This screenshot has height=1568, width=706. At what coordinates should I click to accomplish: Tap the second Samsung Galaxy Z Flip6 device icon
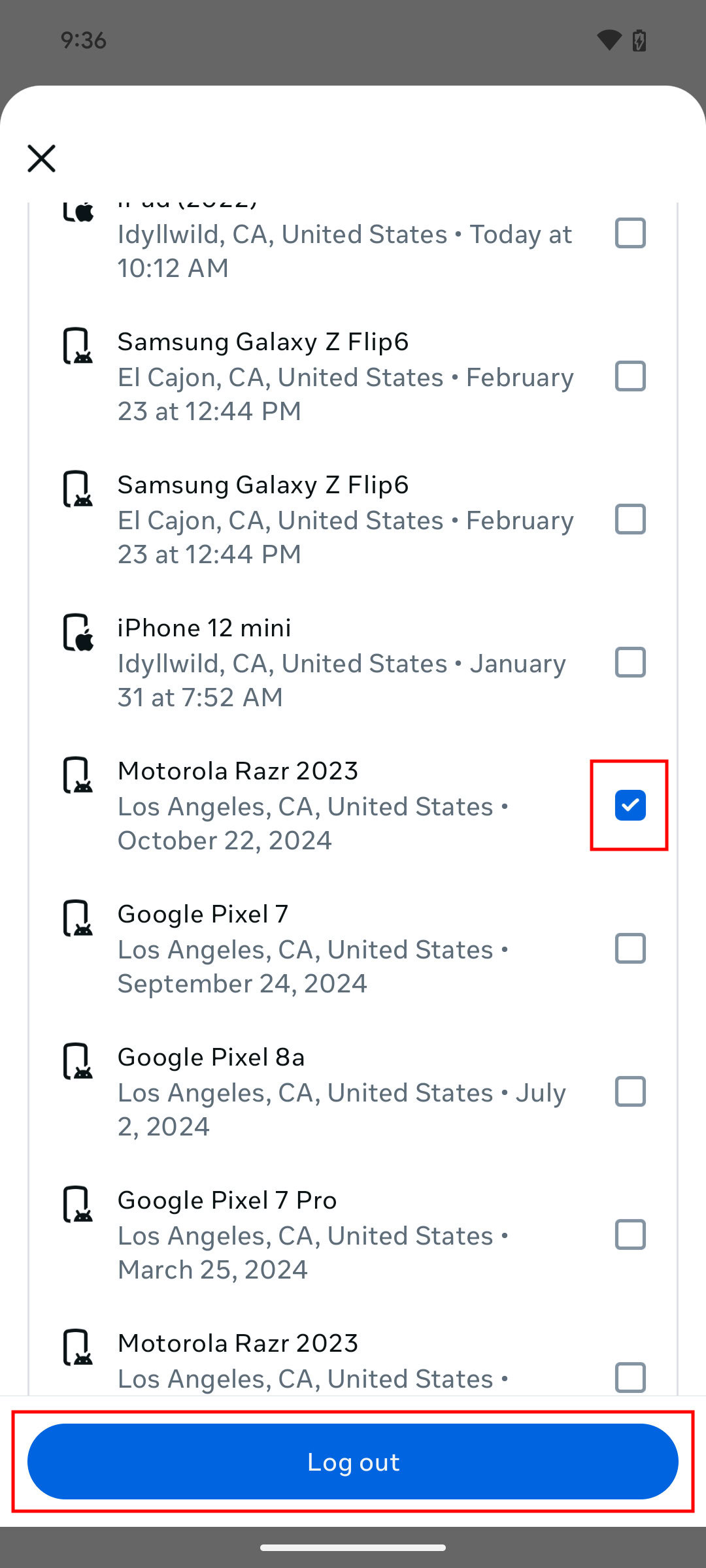coord(78,489)
